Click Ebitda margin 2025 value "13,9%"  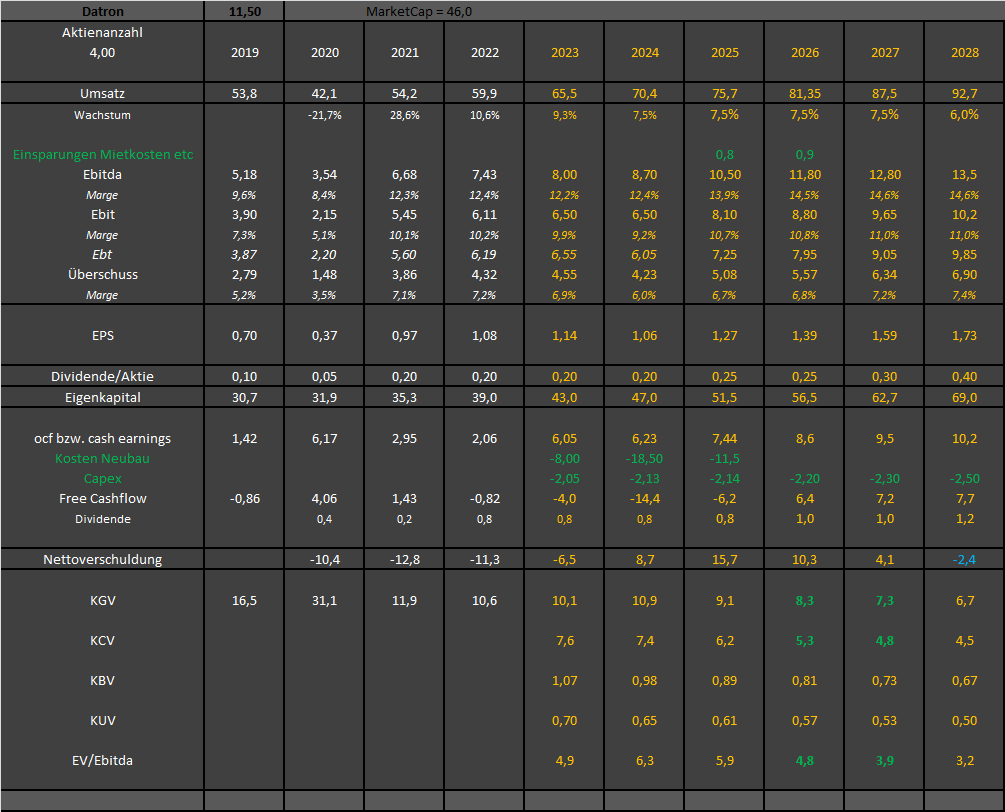[724, 195]
